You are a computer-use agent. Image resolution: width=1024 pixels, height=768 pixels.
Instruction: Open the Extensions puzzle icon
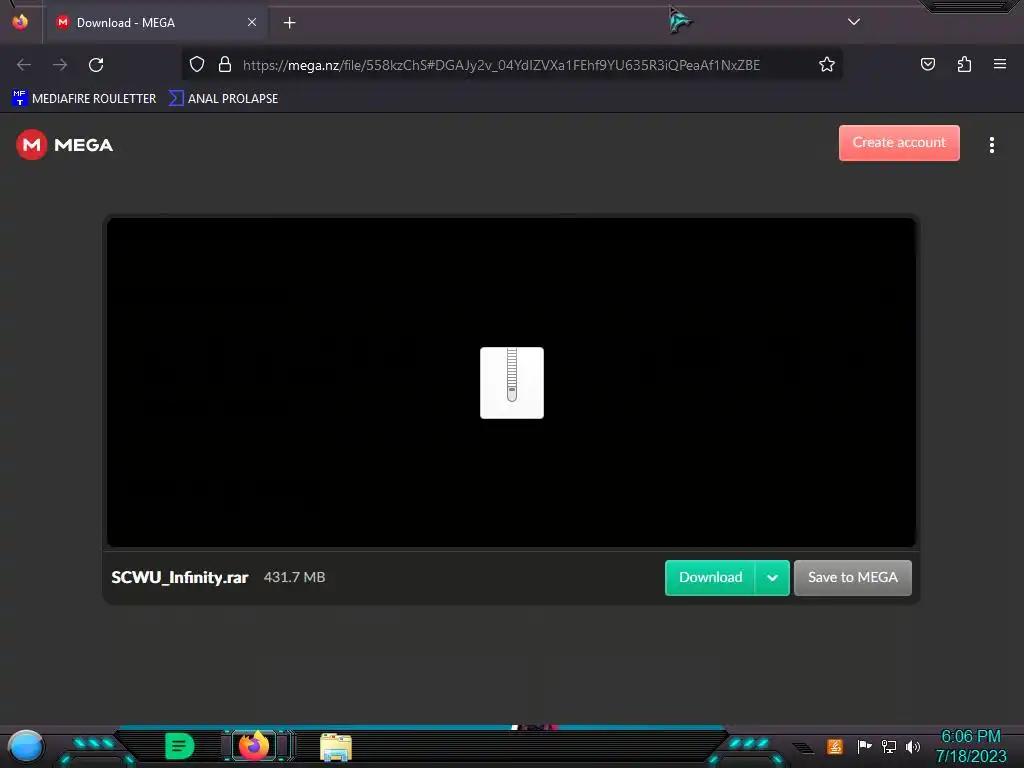(964, 64)
